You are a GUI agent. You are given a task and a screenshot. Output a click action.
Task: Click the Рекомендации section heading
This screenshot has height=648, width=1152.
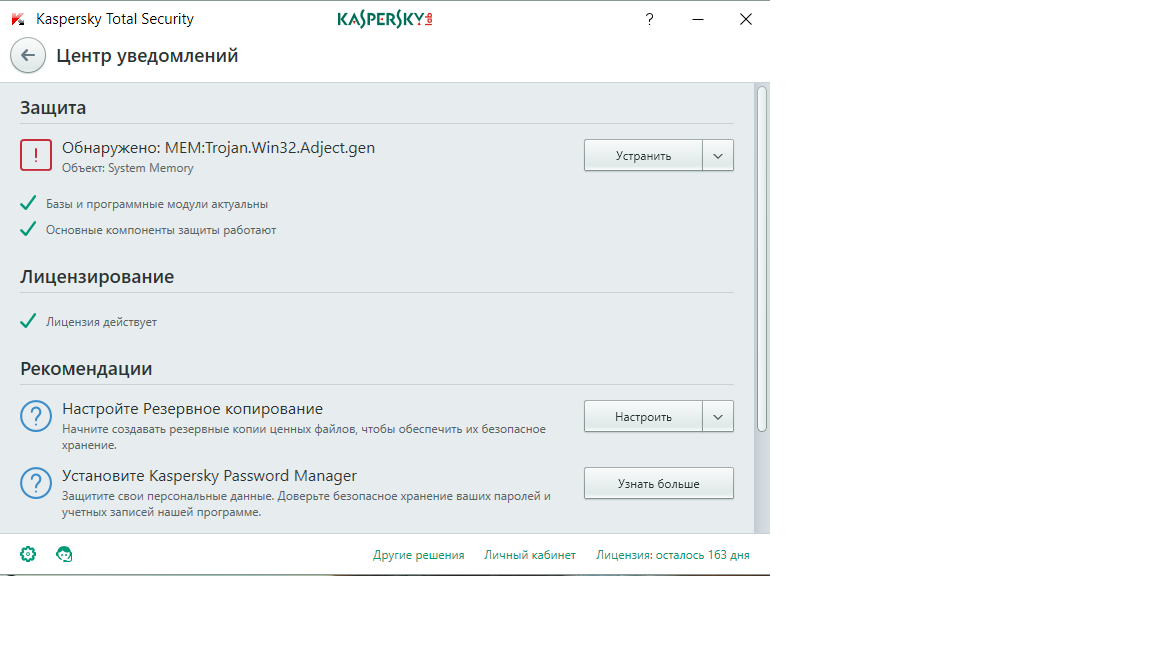click(x=86, y=368)
